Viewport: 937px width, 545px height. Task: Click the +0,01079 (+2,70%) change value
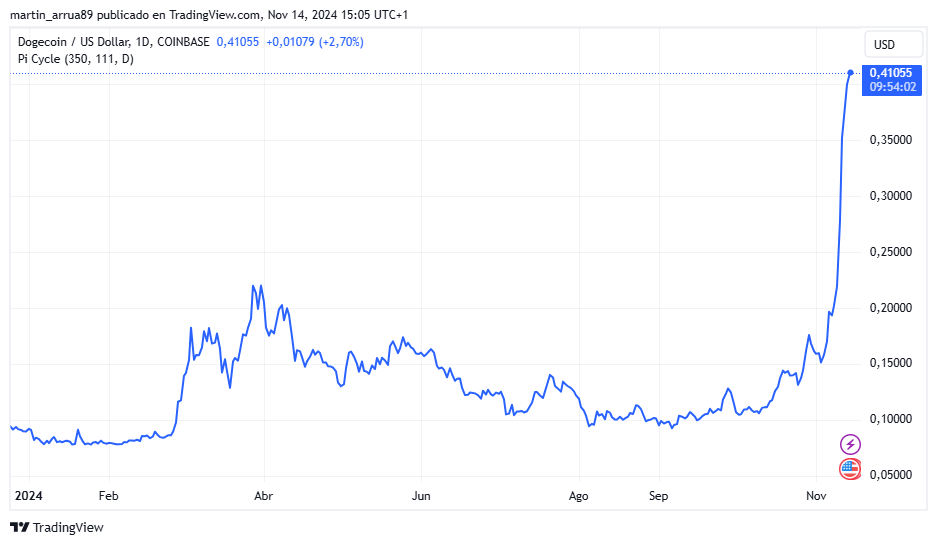315,42
